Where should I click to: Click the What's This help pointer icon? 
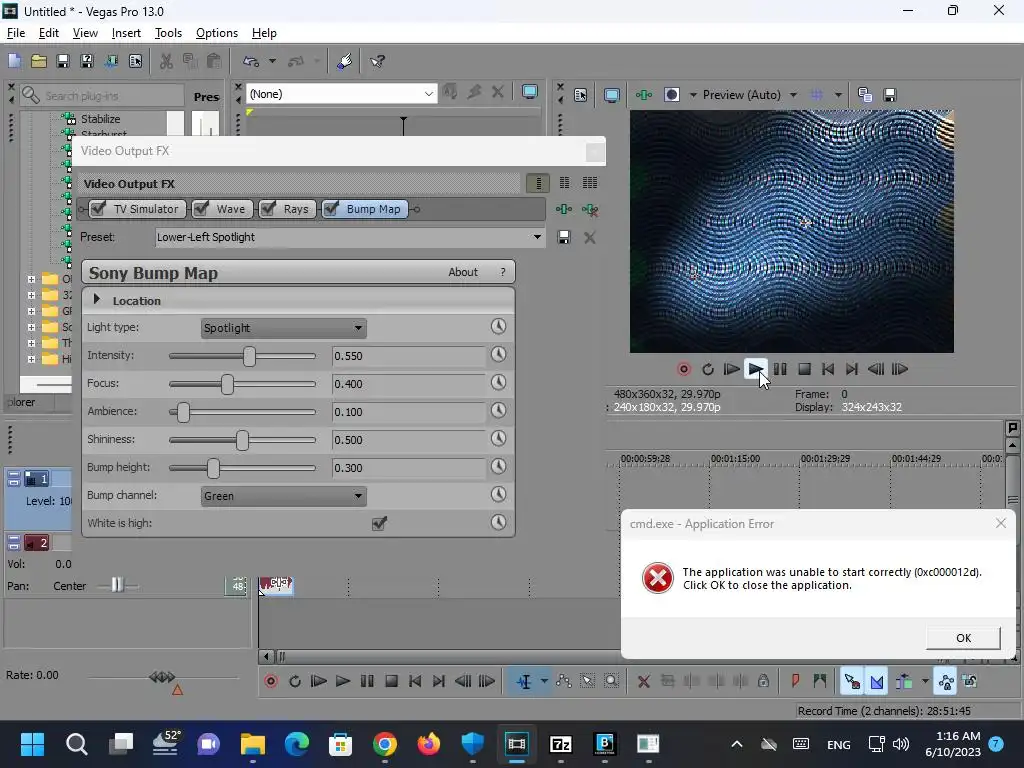tap(377, 61)
